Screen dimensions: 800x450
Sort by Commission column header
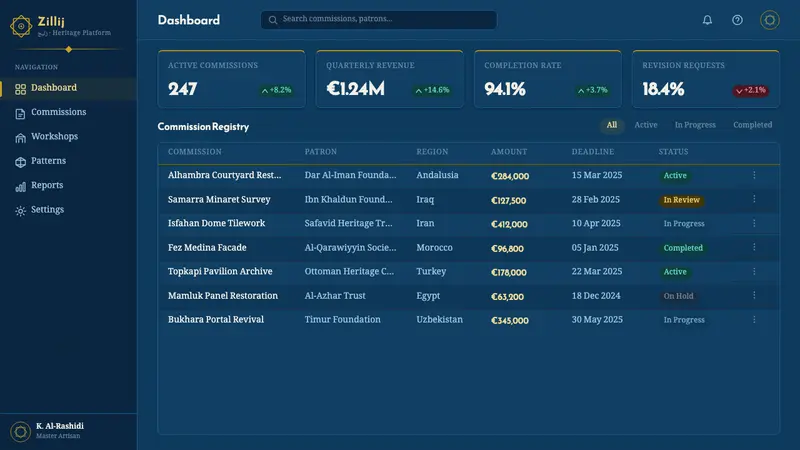pyautogui.click(x=195, y=152)
